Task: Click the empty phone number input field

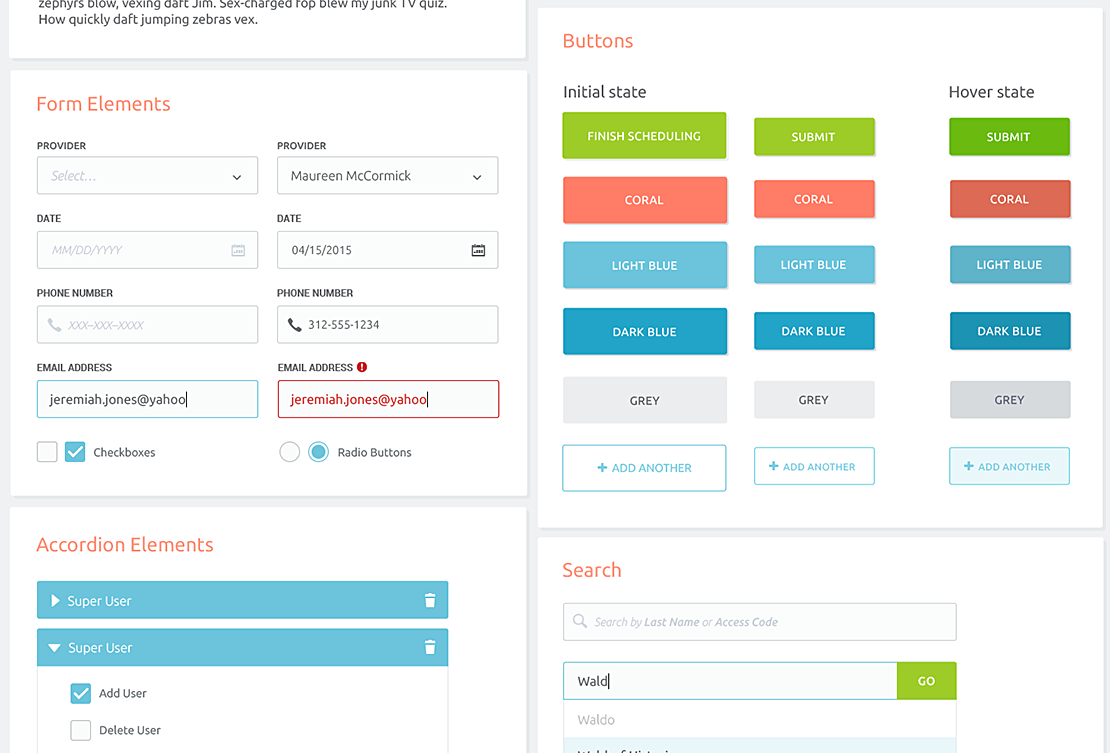Action: [147, 325]
